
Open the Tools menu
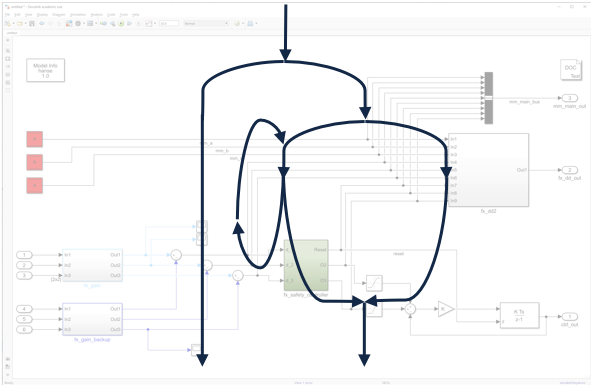click(x=124, y=15)
